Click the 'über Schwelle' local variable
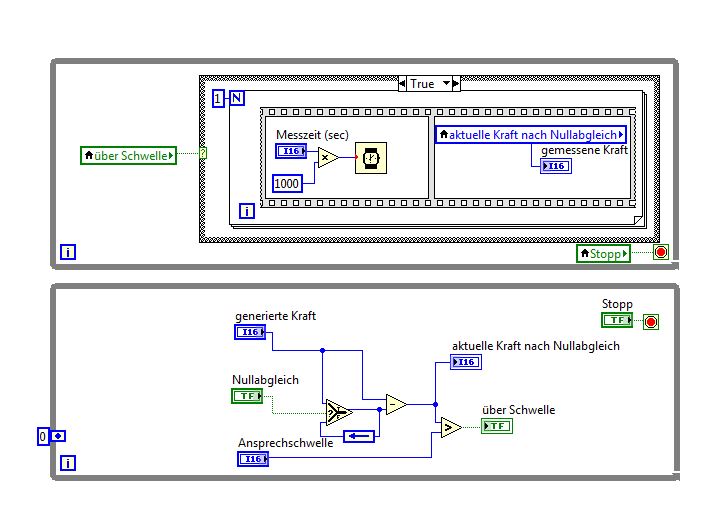Image resolution: width=713 pixels, height=508 pixels. [128, 156]
